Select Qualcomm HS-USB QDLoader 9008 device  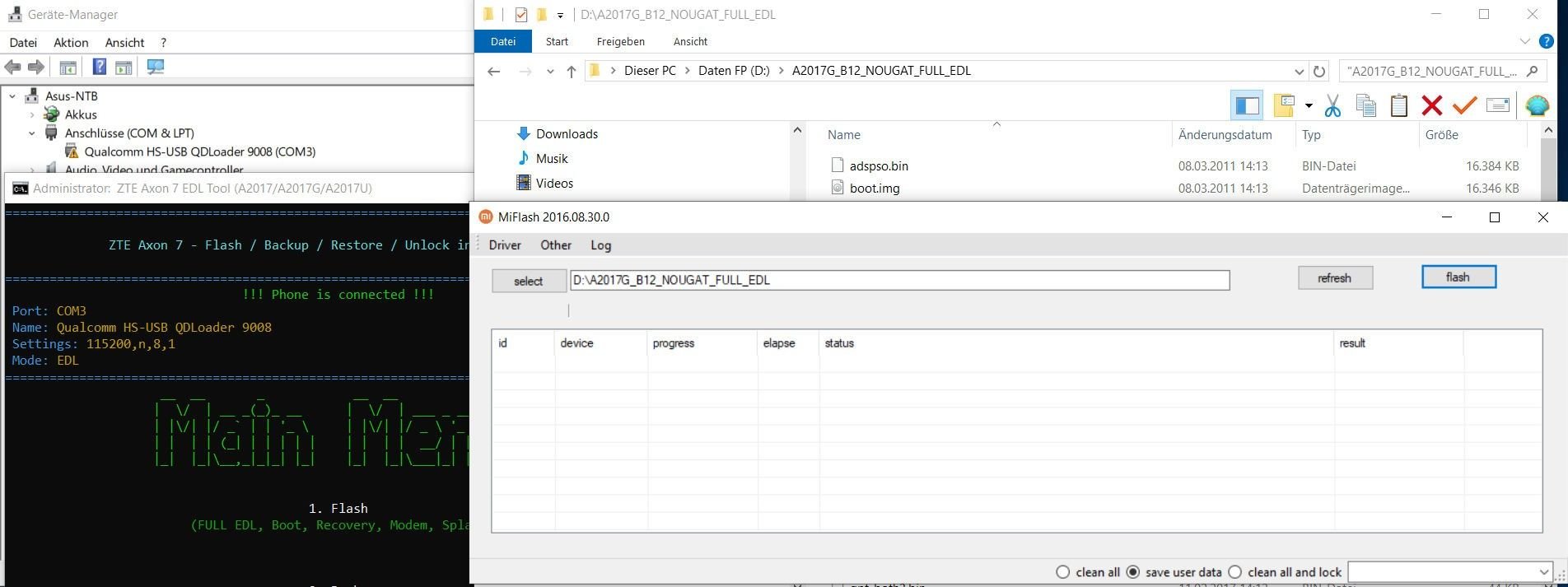(191, 151)
